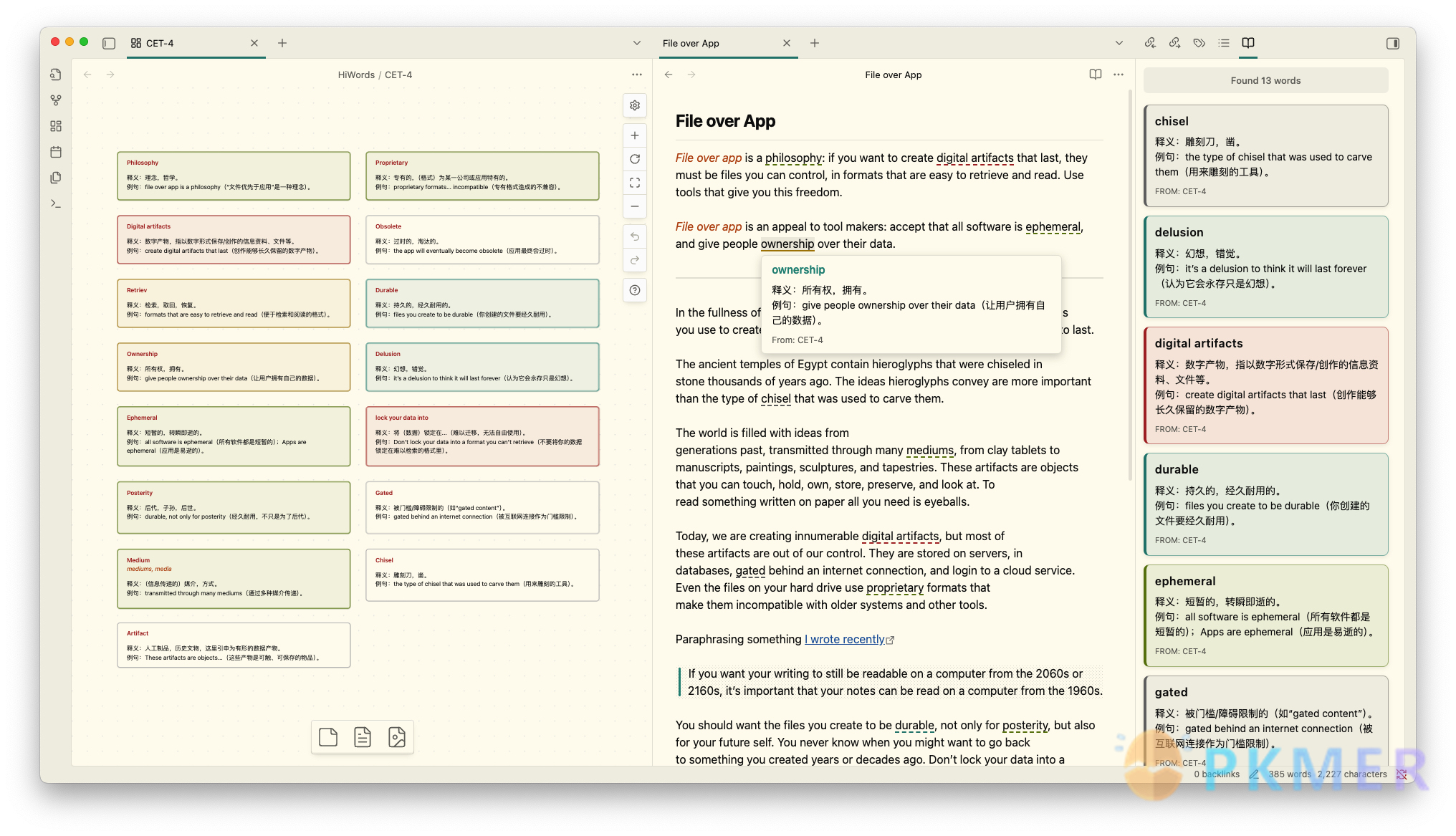
Task: Zoom in on the canvas
Action: pos(634,135)
